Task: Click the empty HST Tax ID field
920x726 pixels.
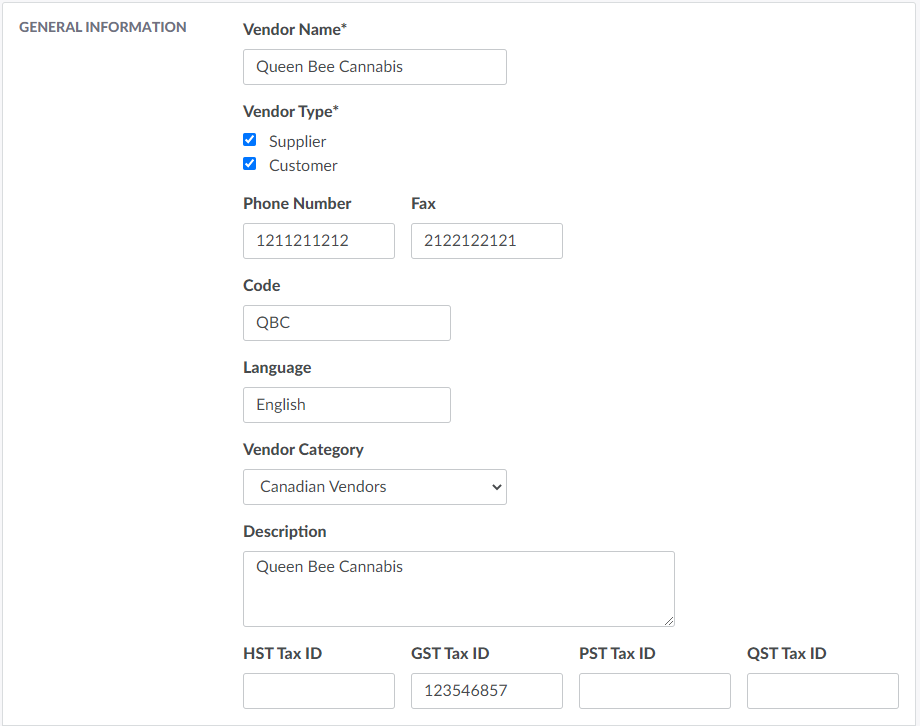Action: (x=318, y=691)
